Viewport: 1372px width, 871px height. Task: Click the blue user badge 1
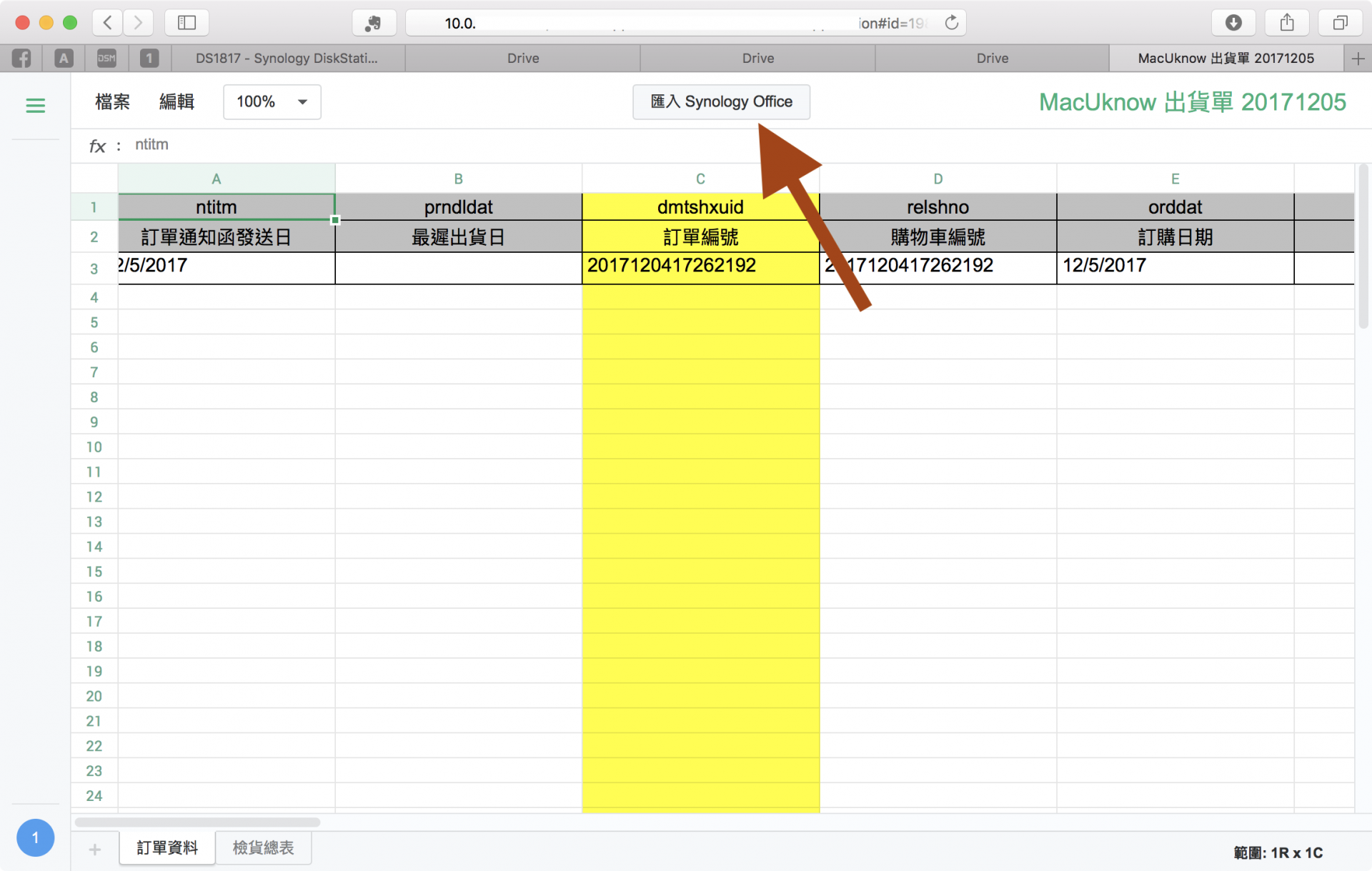point(35,837)
